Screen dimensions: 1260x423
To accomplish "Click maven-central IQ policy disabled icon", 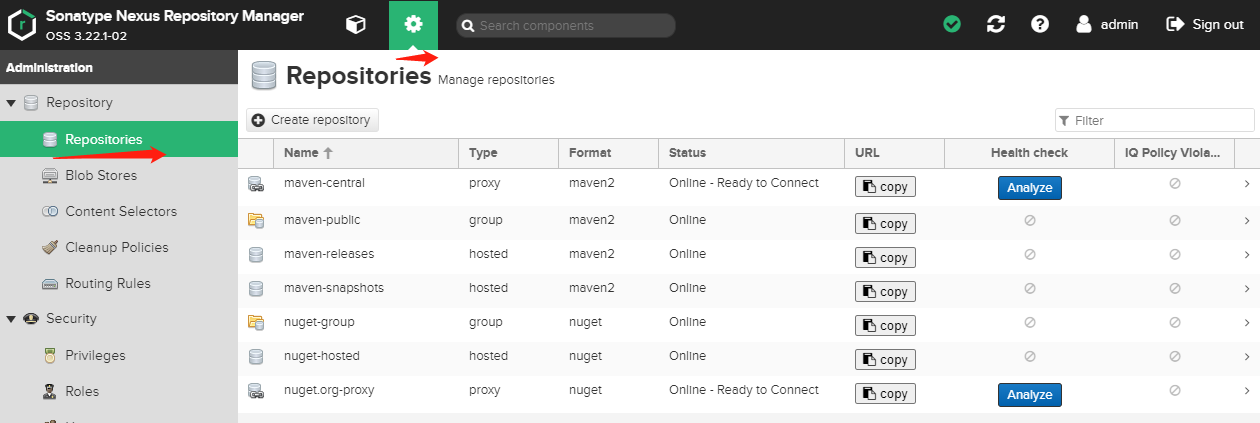I will pos(1174,184).
